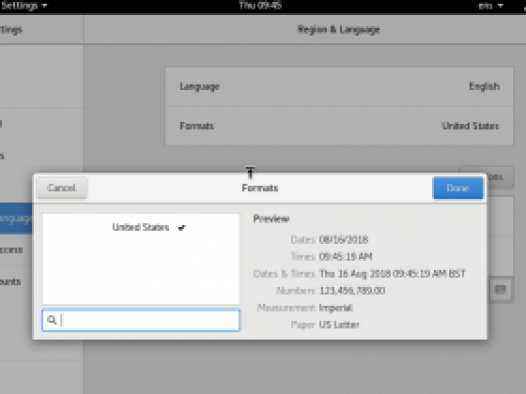Click the checkmark next to United States
This screenshot has height=394, width=526.
pyautogui.click(x=181, y=228)
